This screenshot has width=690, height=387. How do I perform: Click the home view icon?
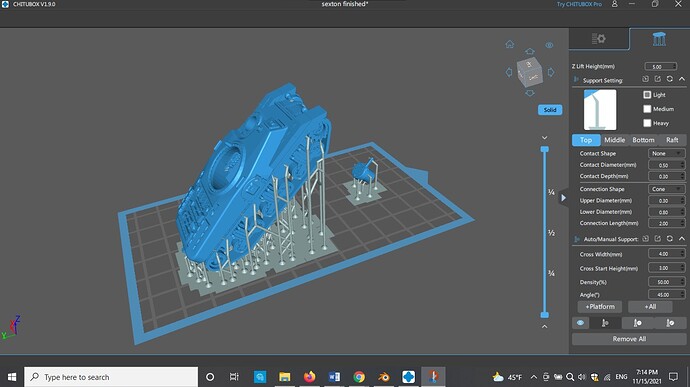(x=510, y=44)
